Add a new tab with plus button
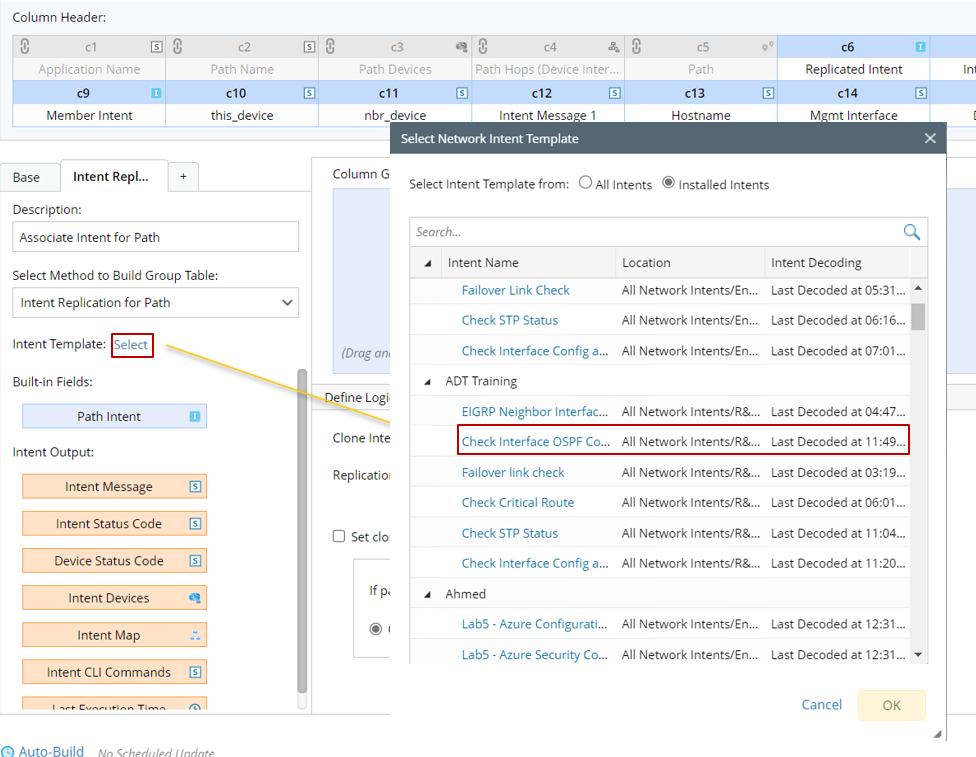Screen dimensions: 976x757 pyautogui.click(x=183, y=177)
